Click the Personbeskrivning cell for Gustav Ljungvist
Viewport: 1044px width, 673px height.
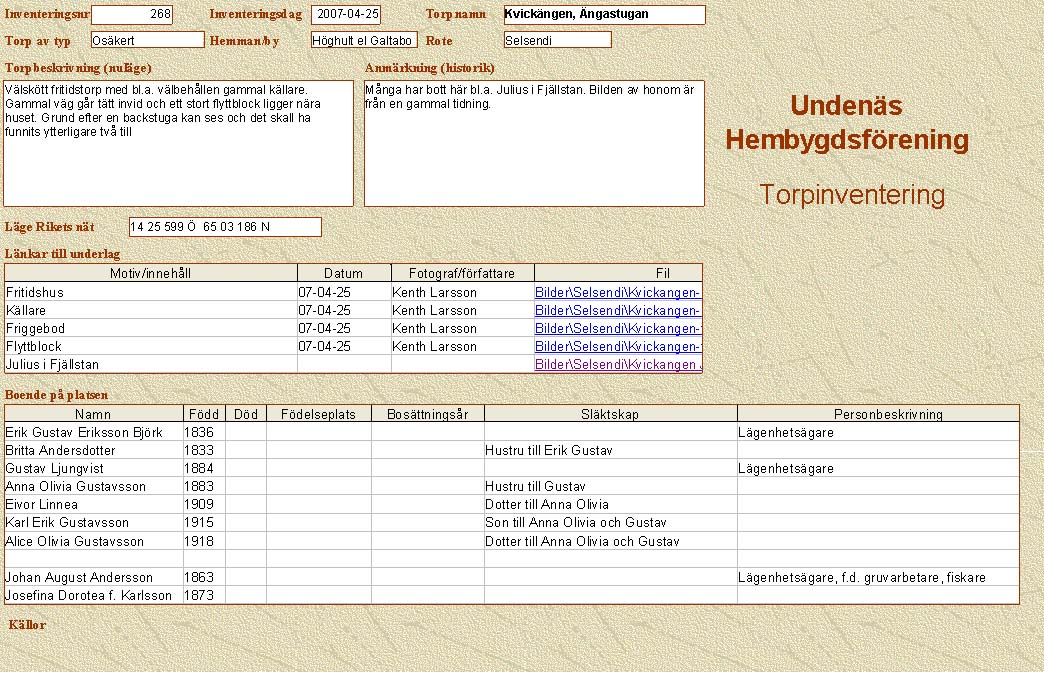pos(877,469)
